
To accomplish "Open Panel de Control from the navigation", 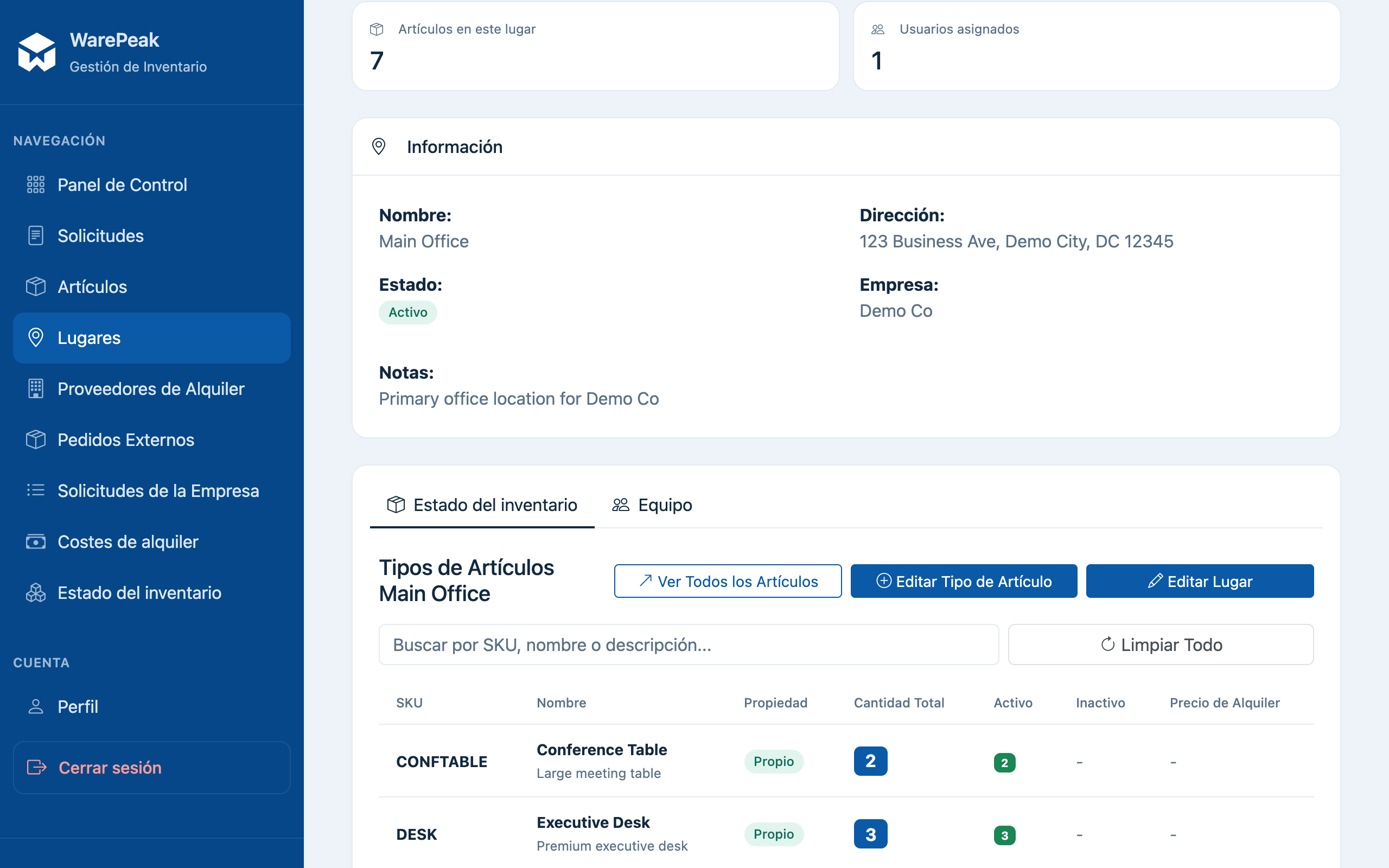I will coord(151,185).
